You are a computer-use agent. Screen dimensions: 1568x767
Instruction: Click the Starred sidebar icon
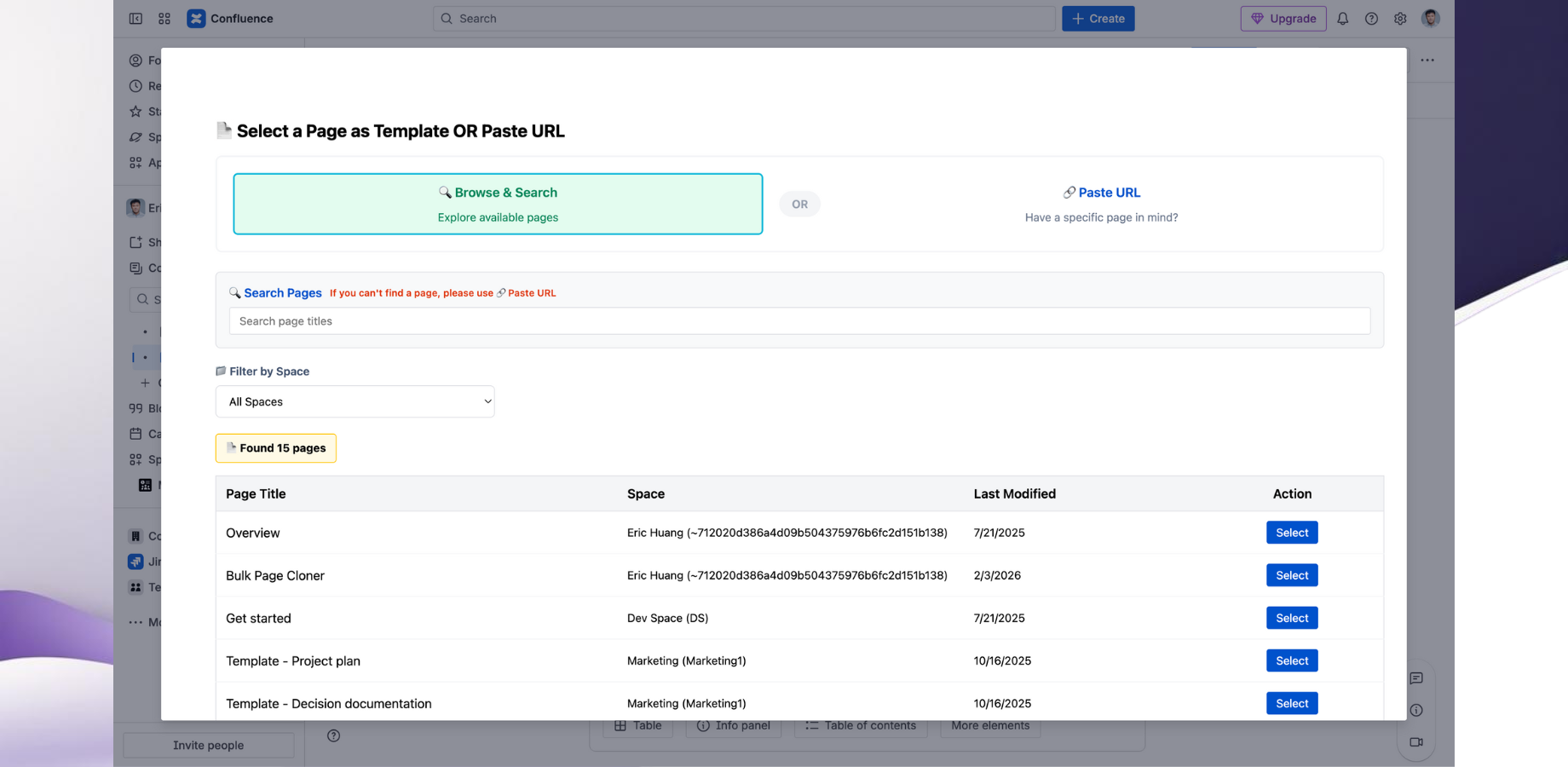point(135,111)
